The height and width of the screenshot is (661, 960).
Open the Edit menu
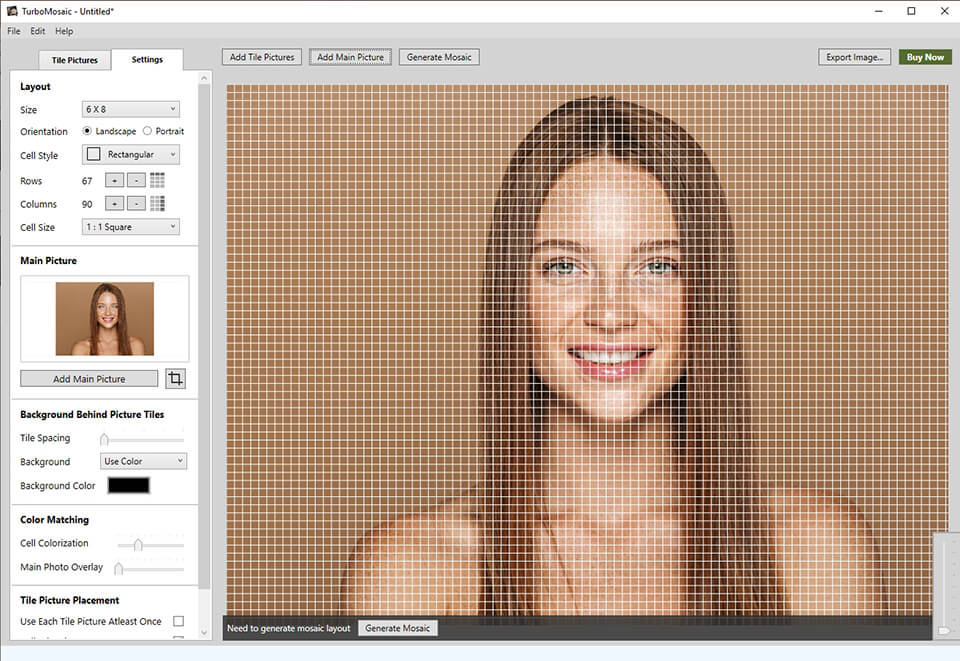pos(38,32)
